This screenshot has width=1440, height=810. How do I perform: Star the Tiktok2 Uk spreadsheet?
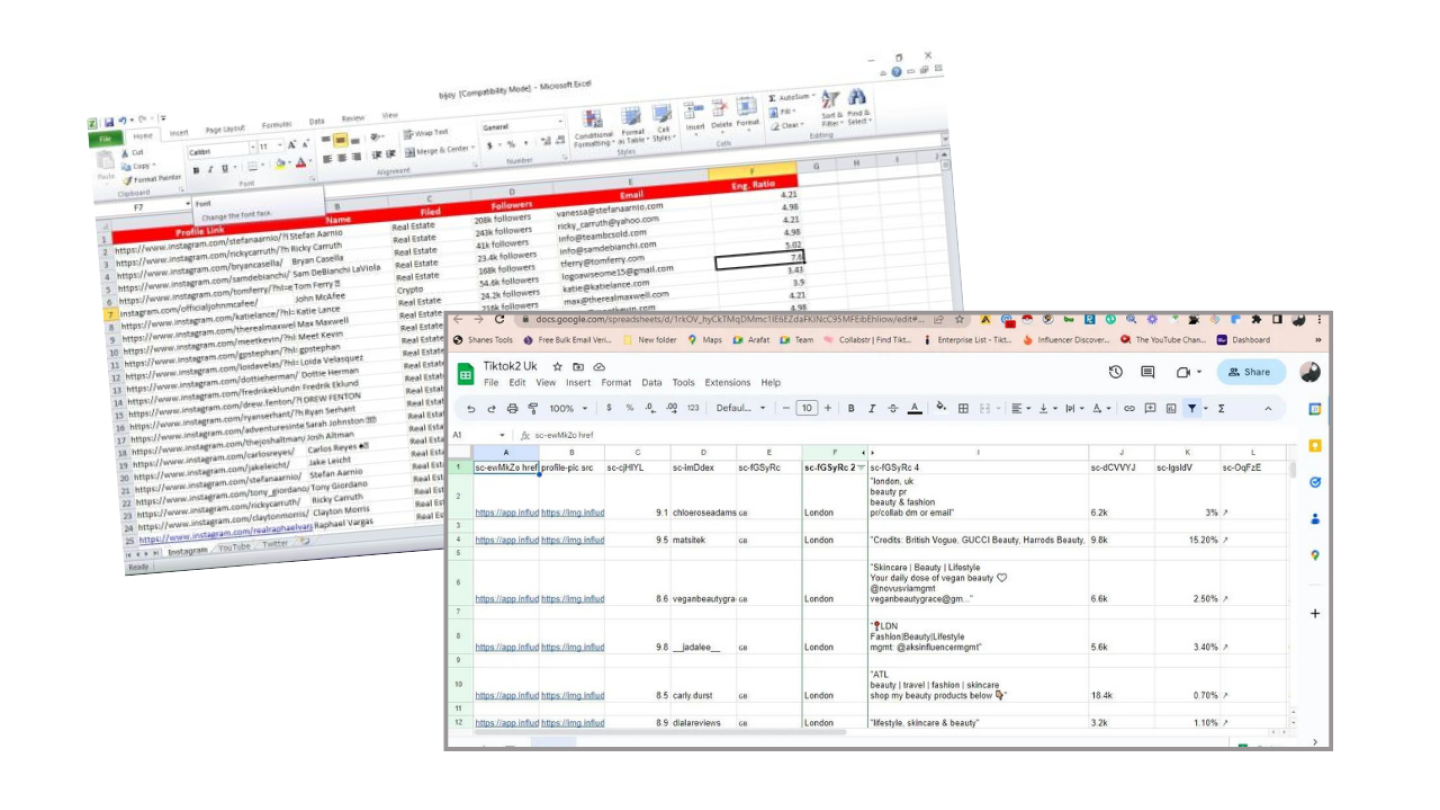[x=558, y=367]
